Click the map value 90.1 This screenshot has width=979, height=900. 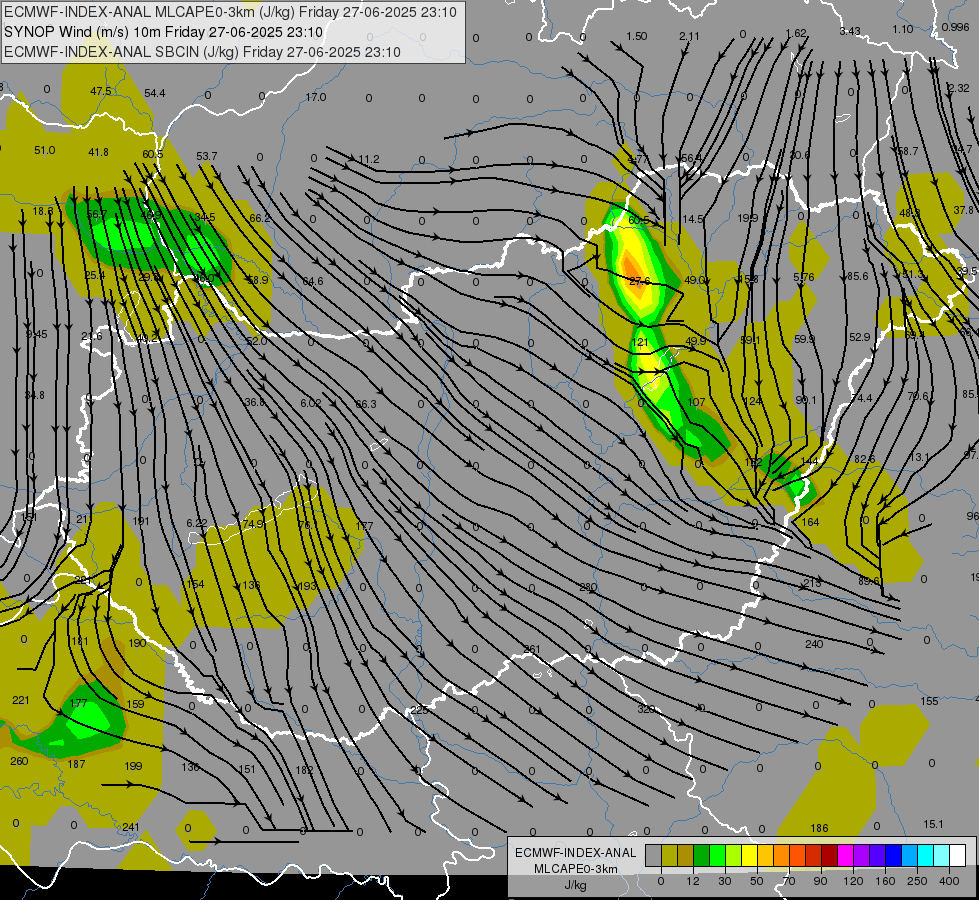click(806, 400)
